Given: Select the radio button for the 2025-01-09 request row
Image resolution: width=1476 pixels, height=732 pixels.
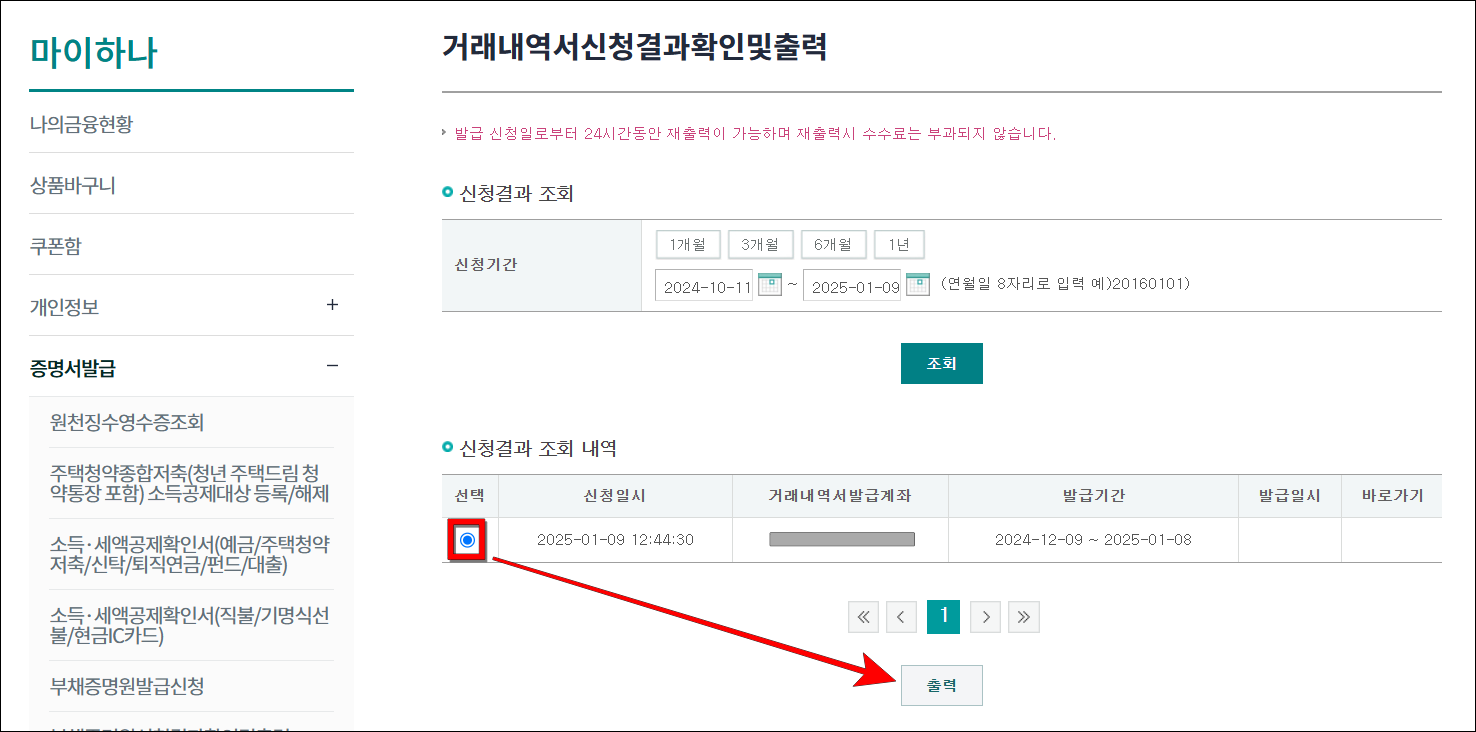Looking at the screenshot, I should [x=466, y=538].
